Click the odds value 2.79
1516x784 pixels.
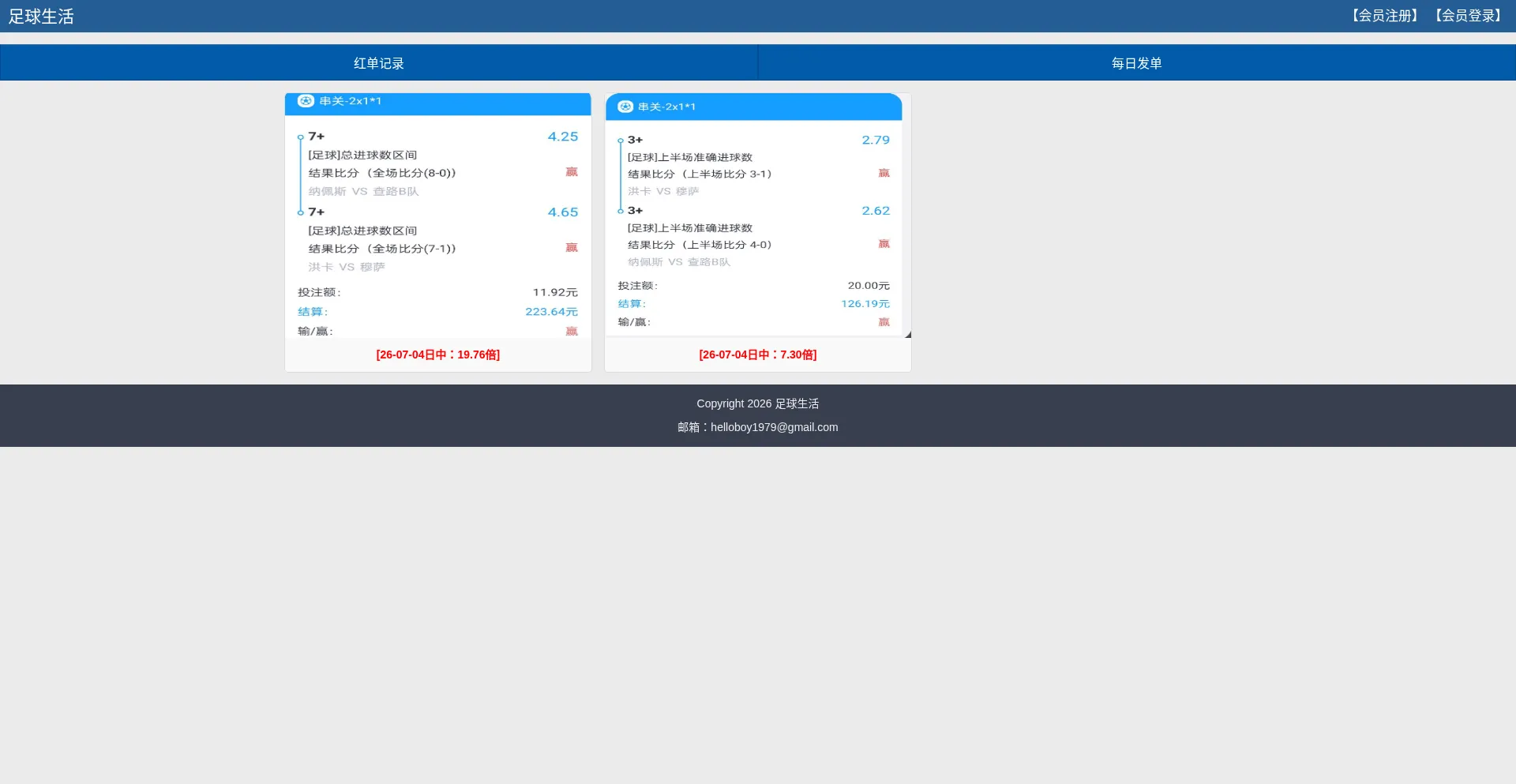click(876, 140)
